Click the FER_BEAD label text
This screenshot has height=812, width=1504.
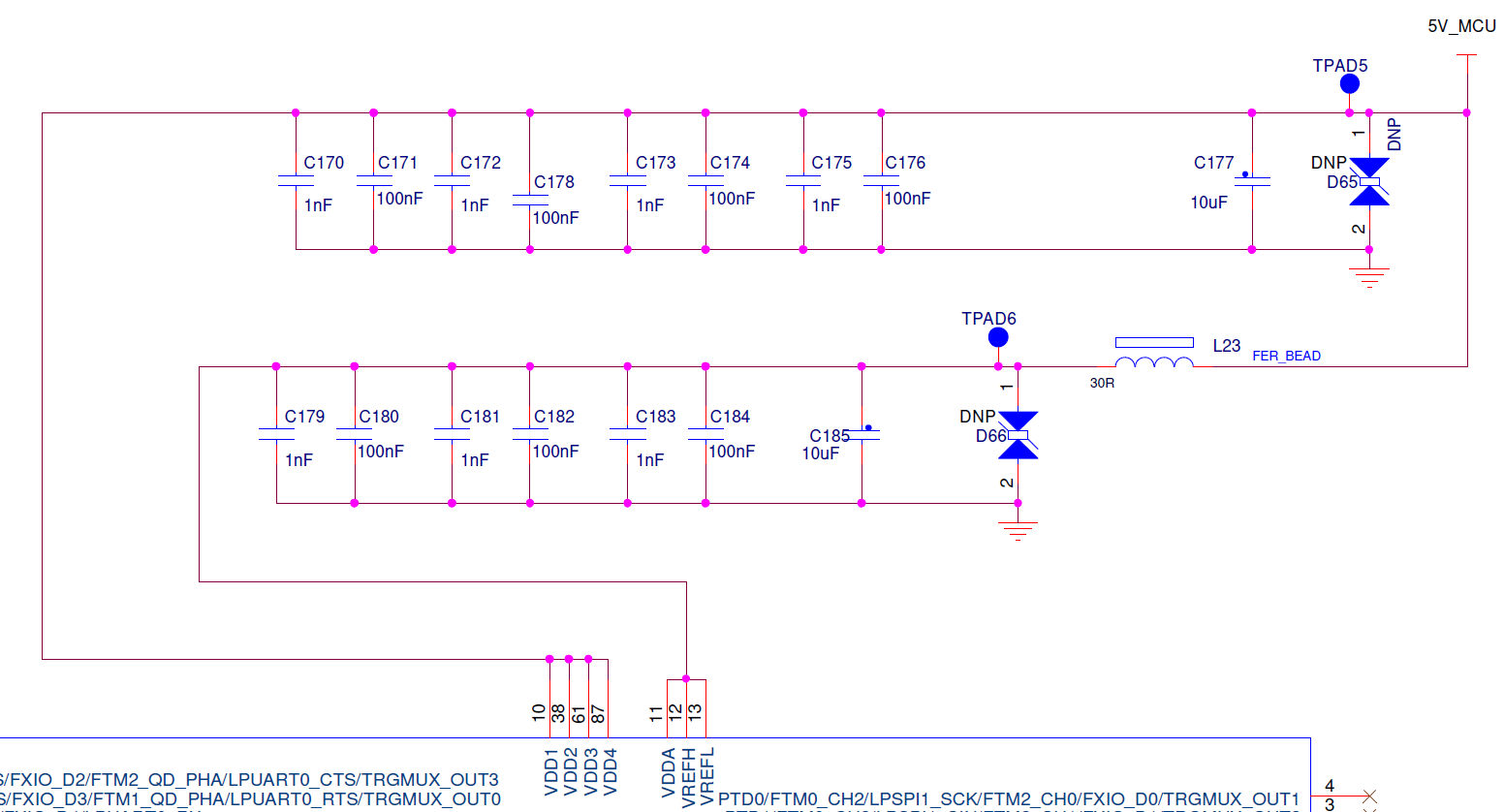coord(1286,356)
